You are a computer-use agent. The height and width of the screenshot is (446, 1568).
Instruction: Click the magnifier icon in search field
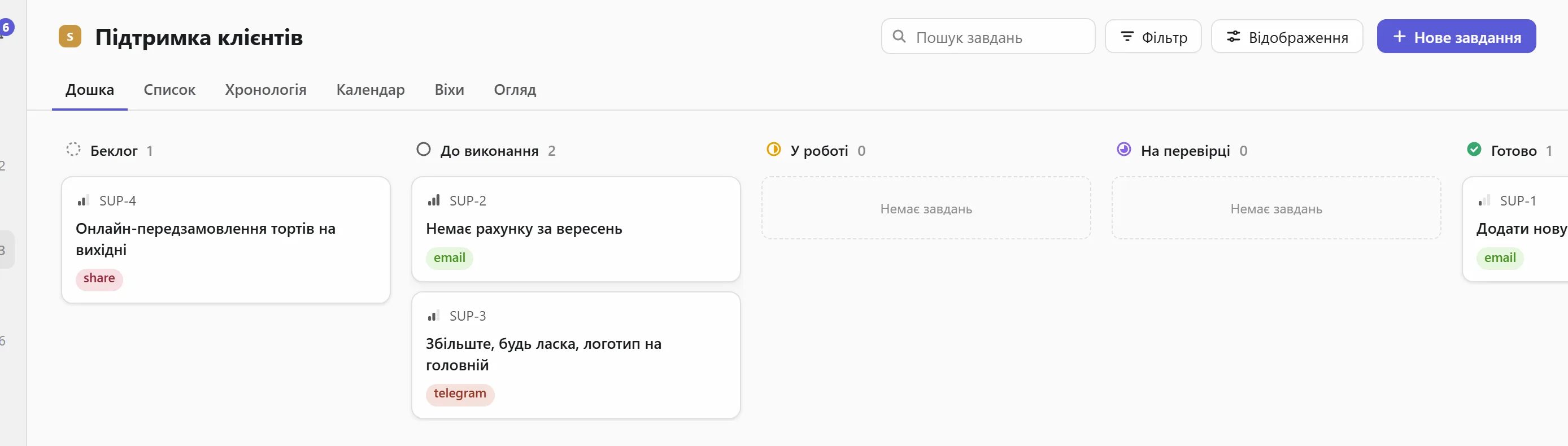(899, 37)
